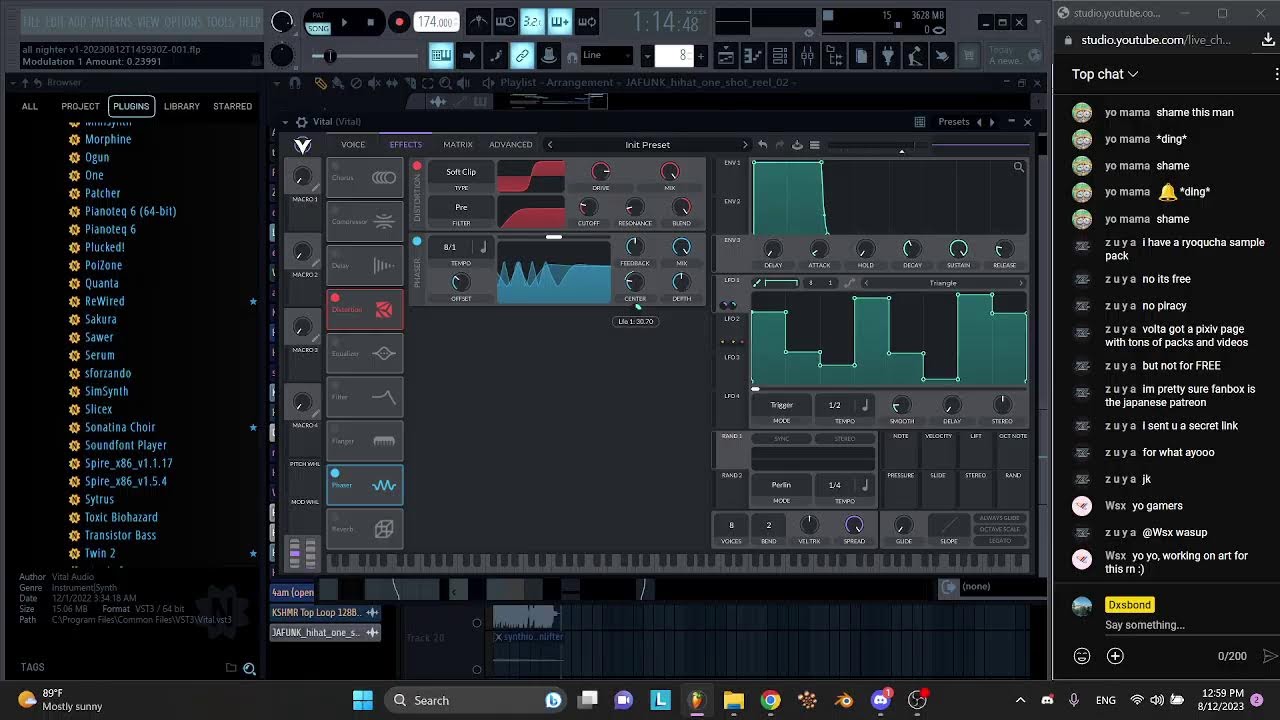Open Vital plugin settings gear icon
The height and width of the screenshot is (720, 1280).
(x=301, y=122)
